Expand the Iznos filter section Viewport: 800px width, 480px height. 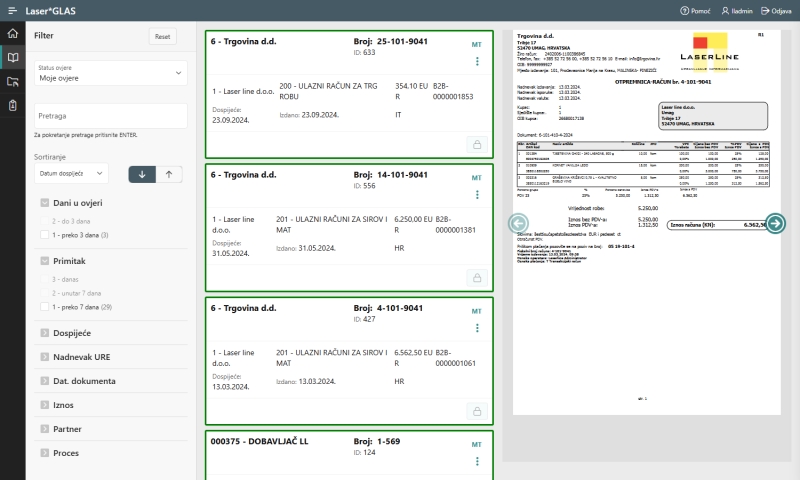point(44,405)
